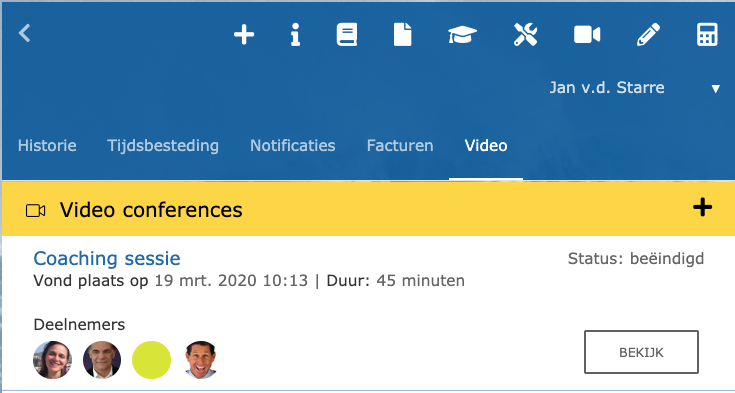Switch to the Historie tab

coord(47,145)
